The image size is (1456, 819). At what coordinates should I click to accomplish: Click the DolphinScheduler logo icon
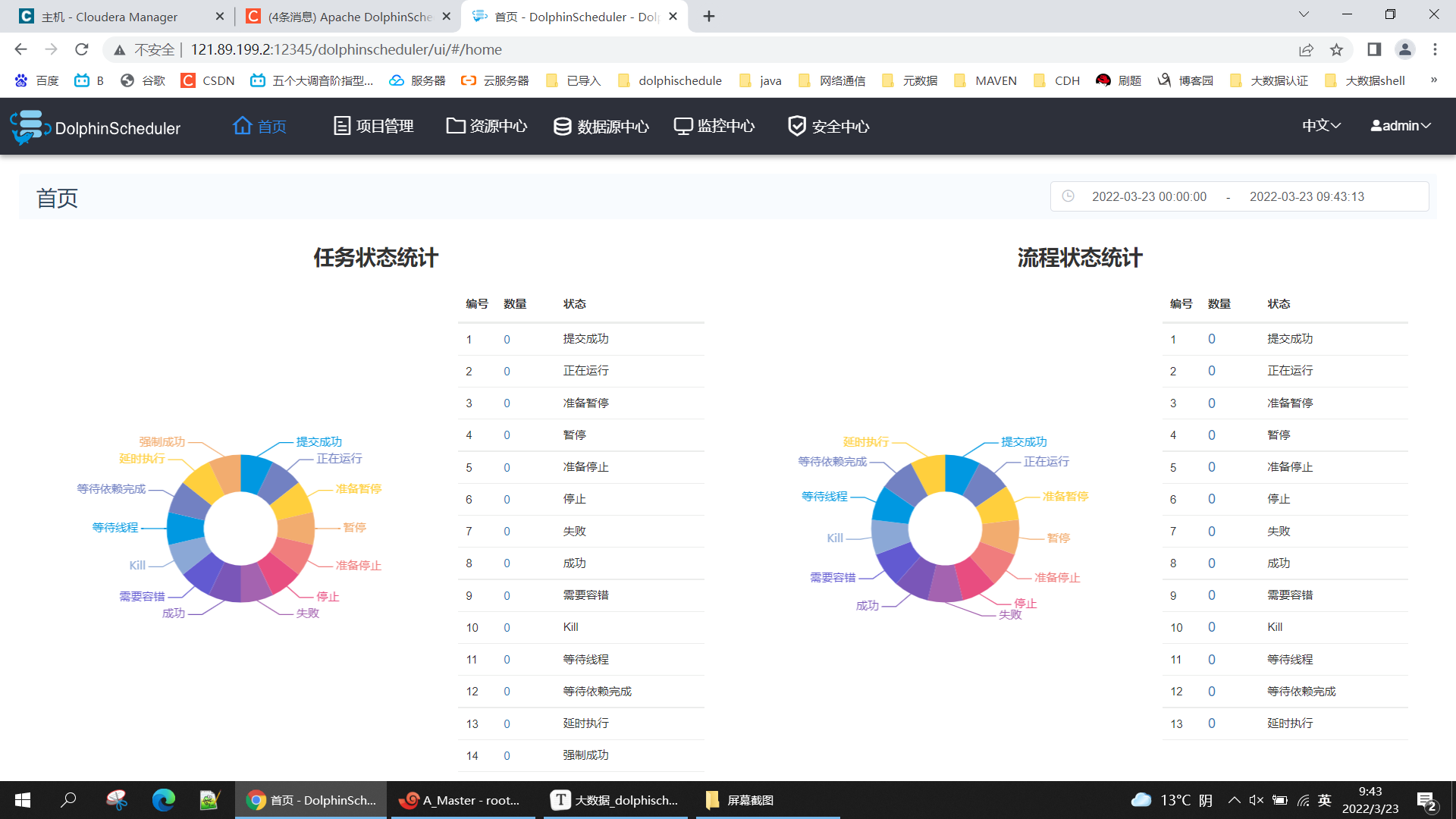click(29, 127)
